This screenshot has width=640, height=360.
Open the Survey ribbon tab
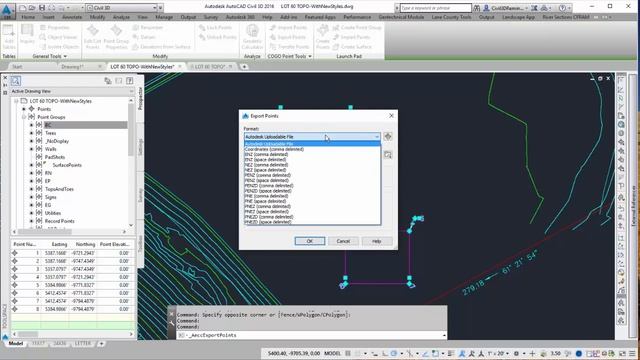pyautogui.click(x=211, y=17)
